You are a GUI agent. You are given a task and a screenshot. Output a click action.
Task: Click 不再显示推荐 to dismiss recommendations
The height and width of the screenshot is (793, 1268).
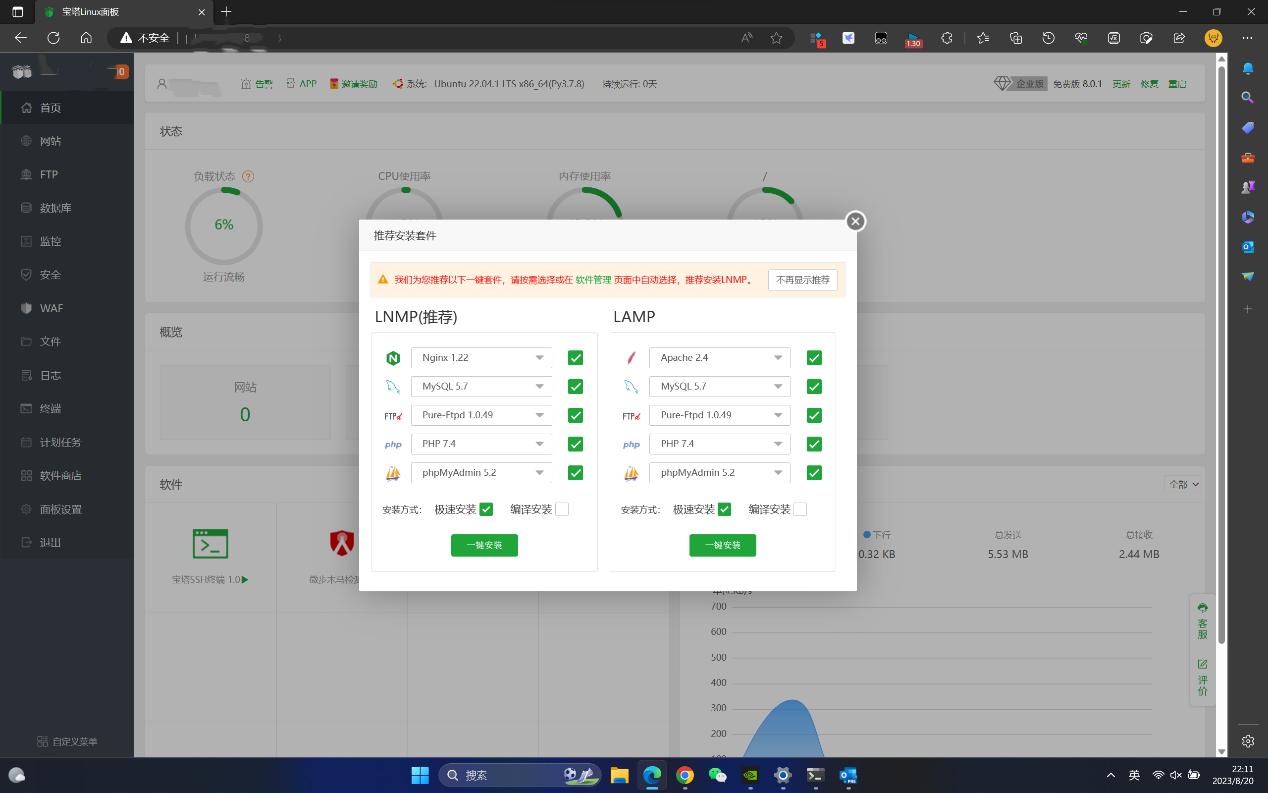(803, 280)
